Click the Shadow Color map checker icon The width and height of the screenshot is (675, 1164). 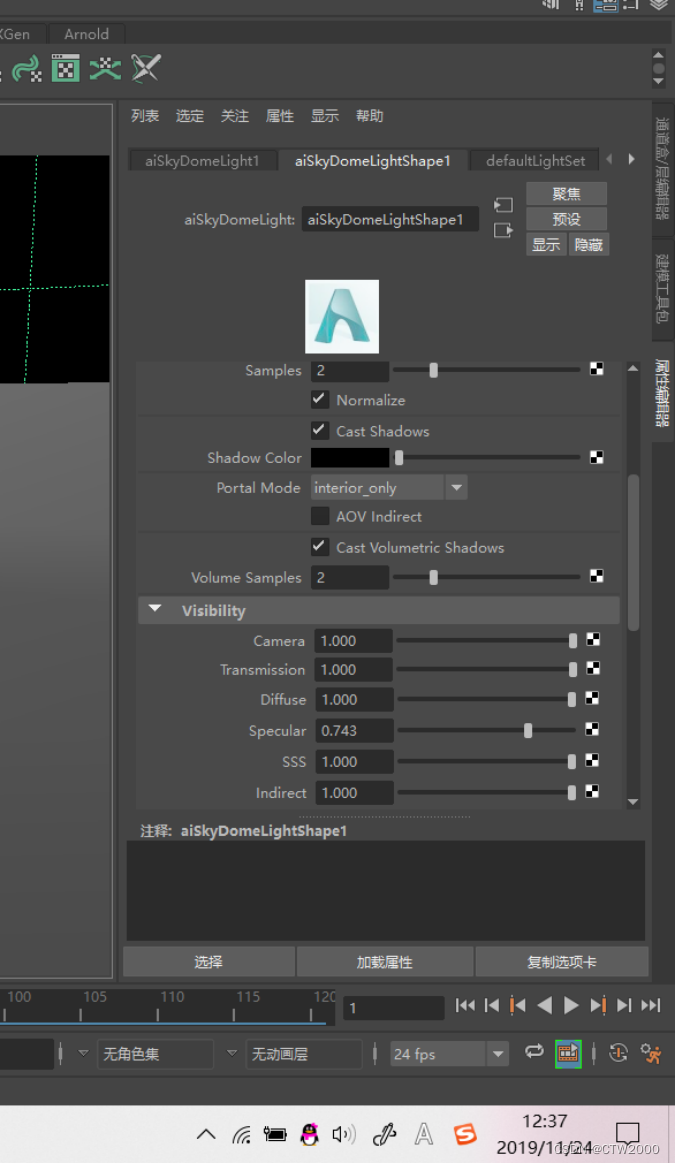point(596,457)
